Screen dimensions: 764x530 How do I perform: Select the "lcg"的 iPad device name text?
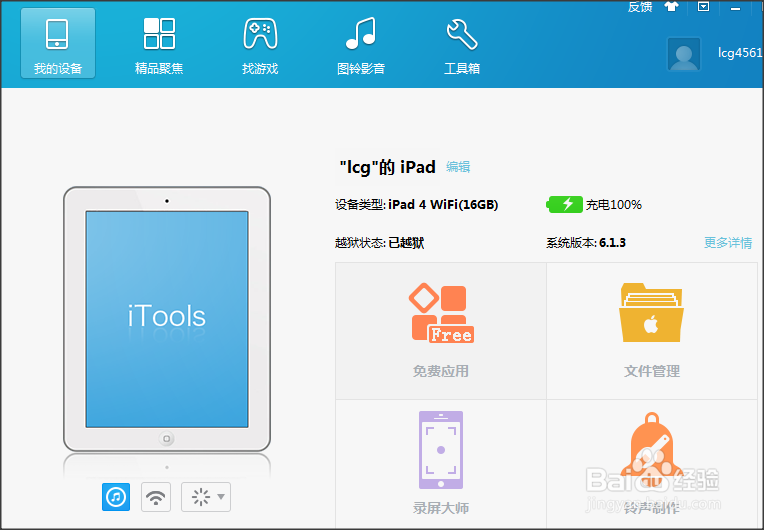coord(387,167)
